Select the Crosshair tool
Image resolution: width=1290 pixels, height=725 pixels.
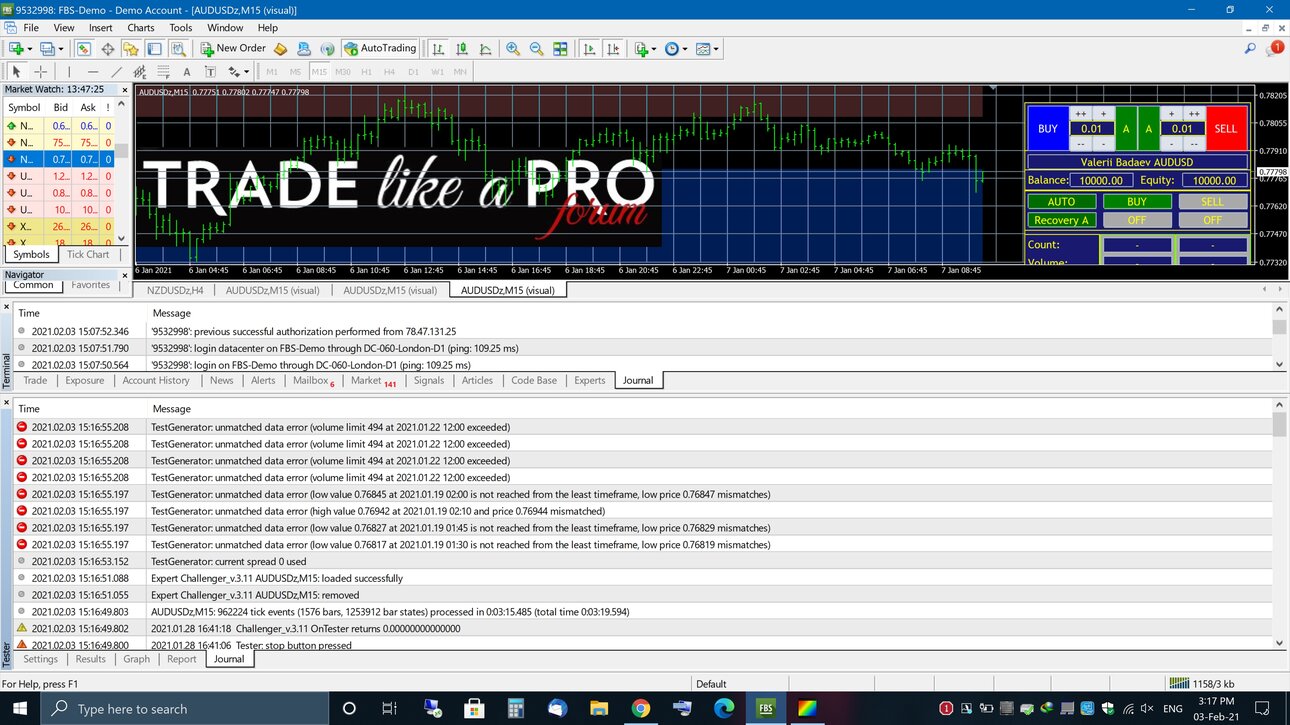click(41, 72)
